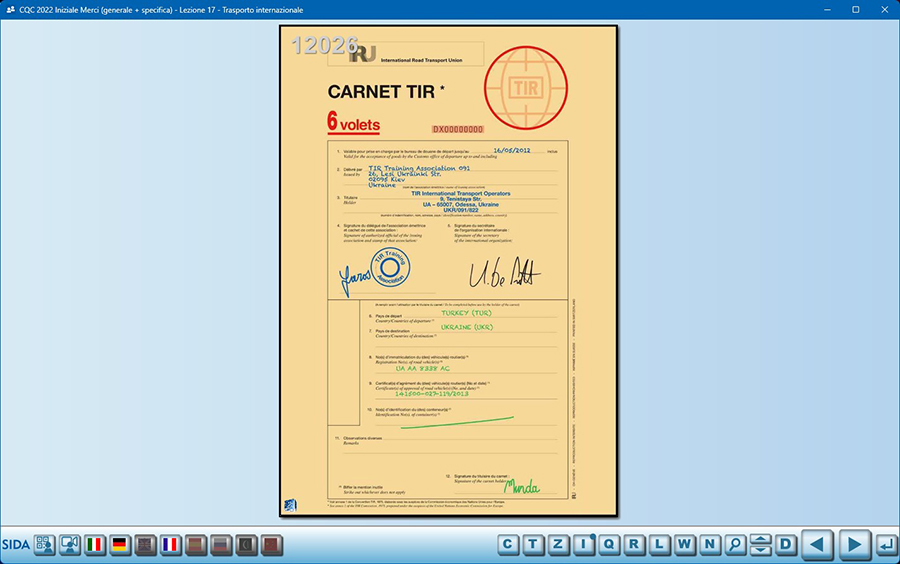
Task: Select the French flag language
Action: point(170,545)
